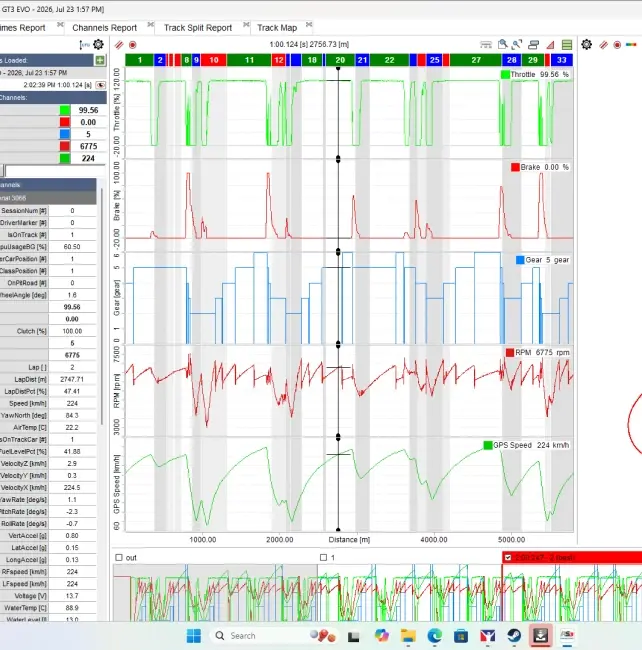Toggle the lap visibility eye icon

point(100,85)
